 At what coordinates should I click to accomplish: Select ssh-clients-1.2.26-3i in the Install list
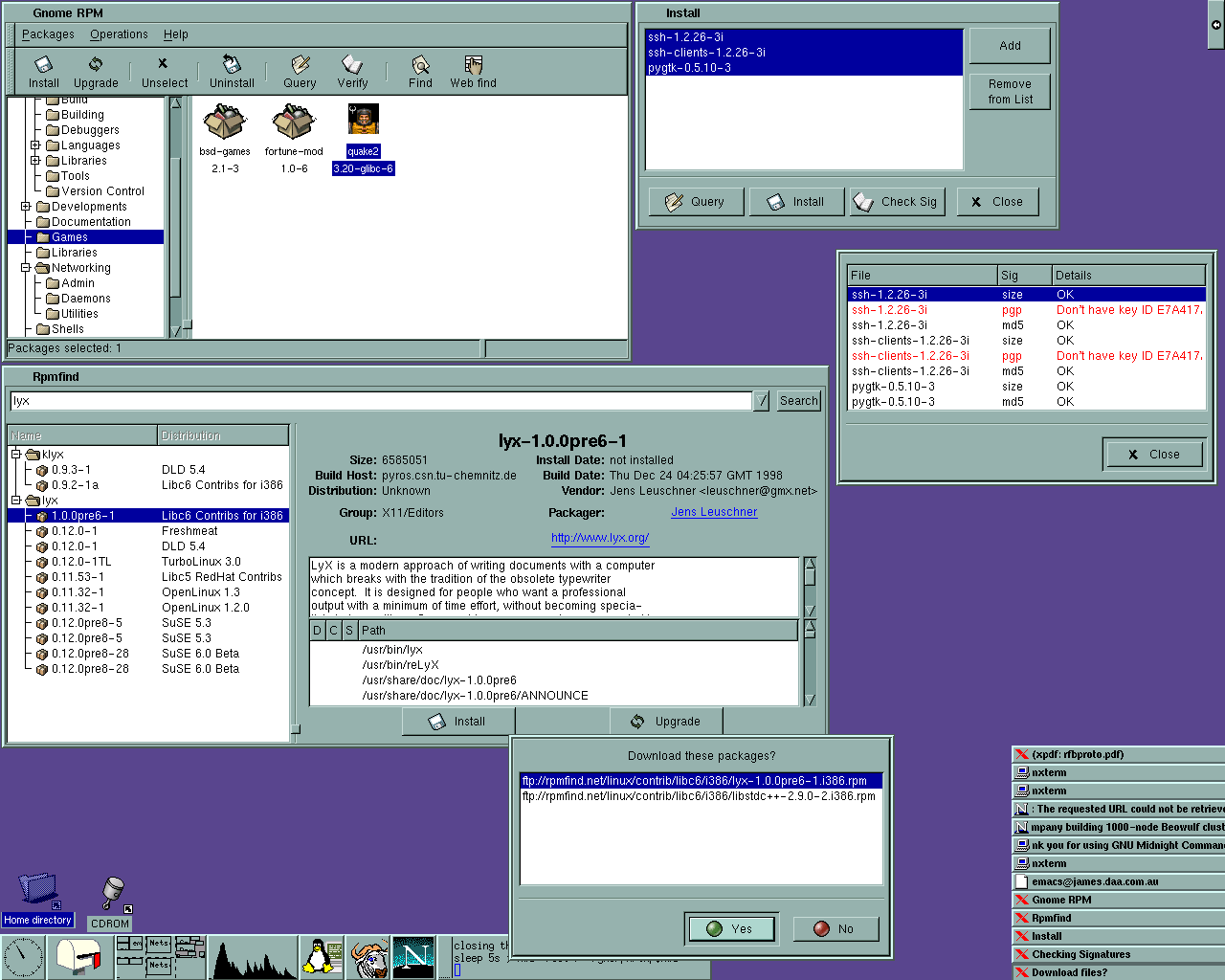click(804, 53)
